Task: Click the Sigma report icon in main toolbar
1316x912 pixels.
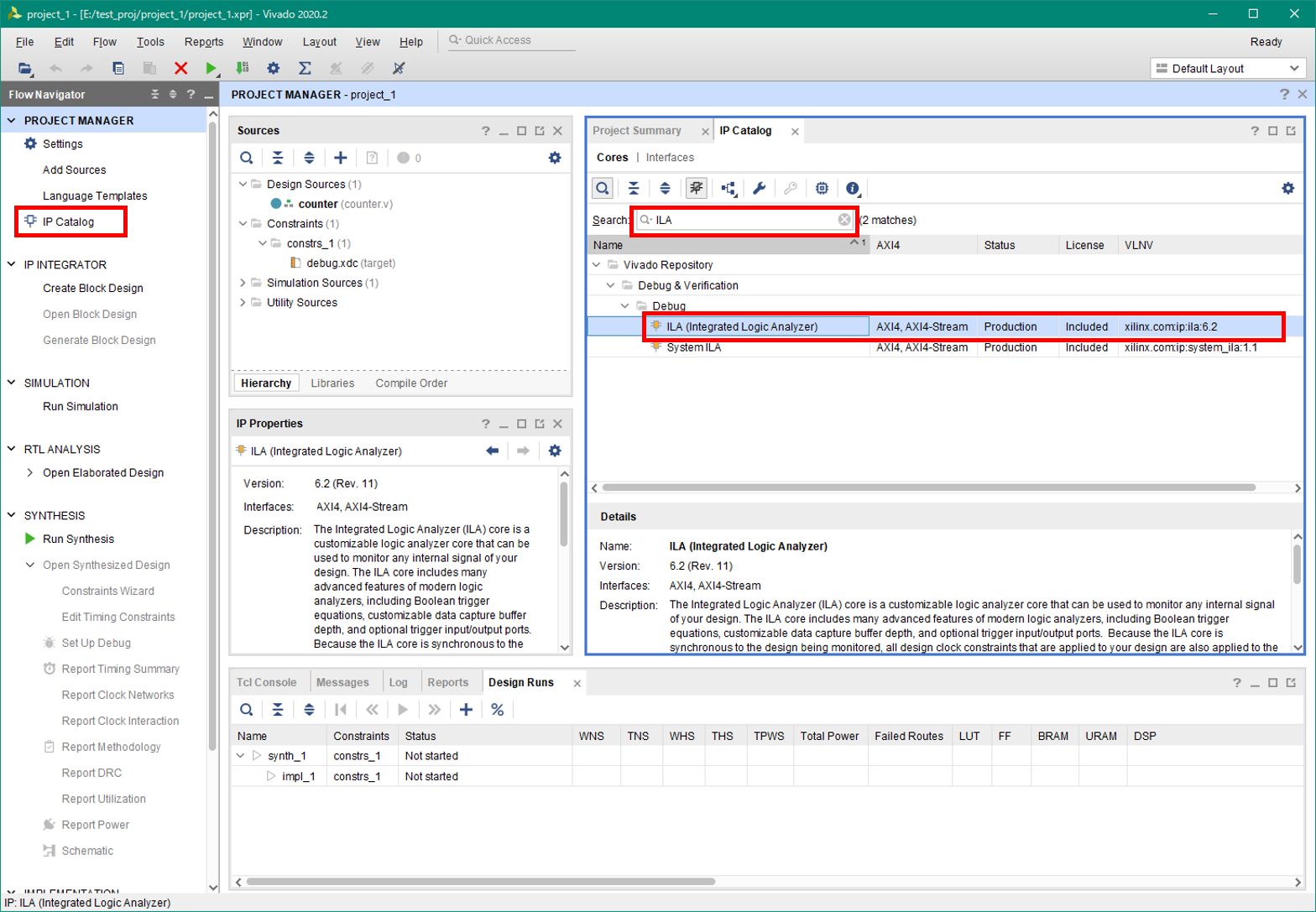Action: [x=305, y=68]
